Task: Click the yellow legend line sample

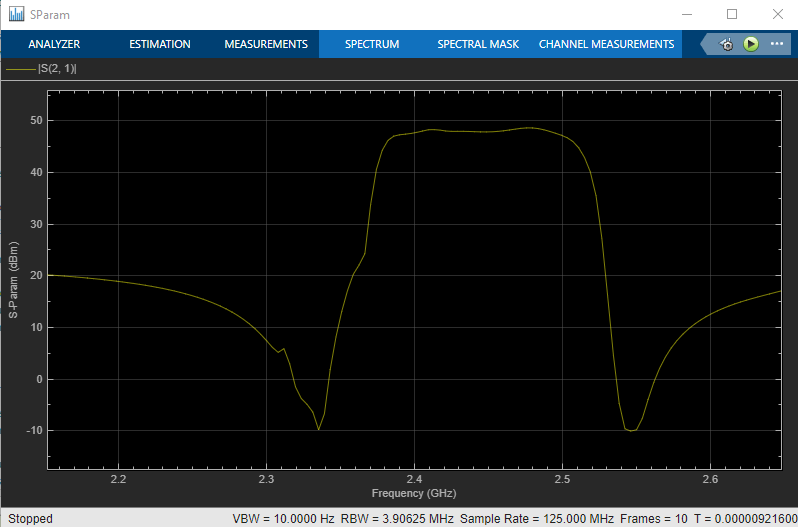Action: pos(20,69)
